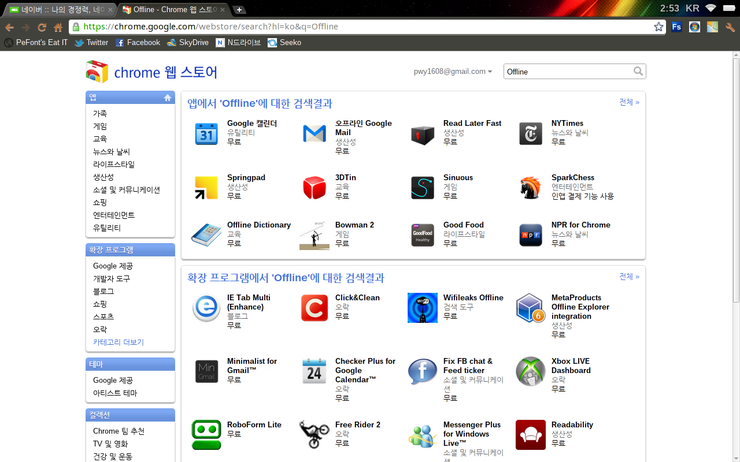Expand the pwy1608@gmail.com account dropdown
Viewport: 740px width, 462px height.
click(453, 71)
